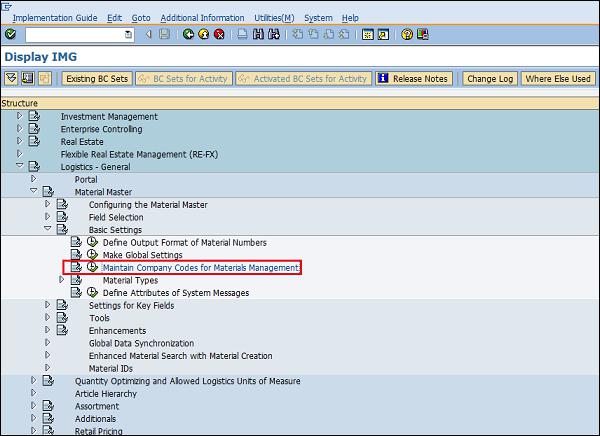Open documentation icon for Material Types
The width and height of the screenshot is (600, 436).
[76, 281]
